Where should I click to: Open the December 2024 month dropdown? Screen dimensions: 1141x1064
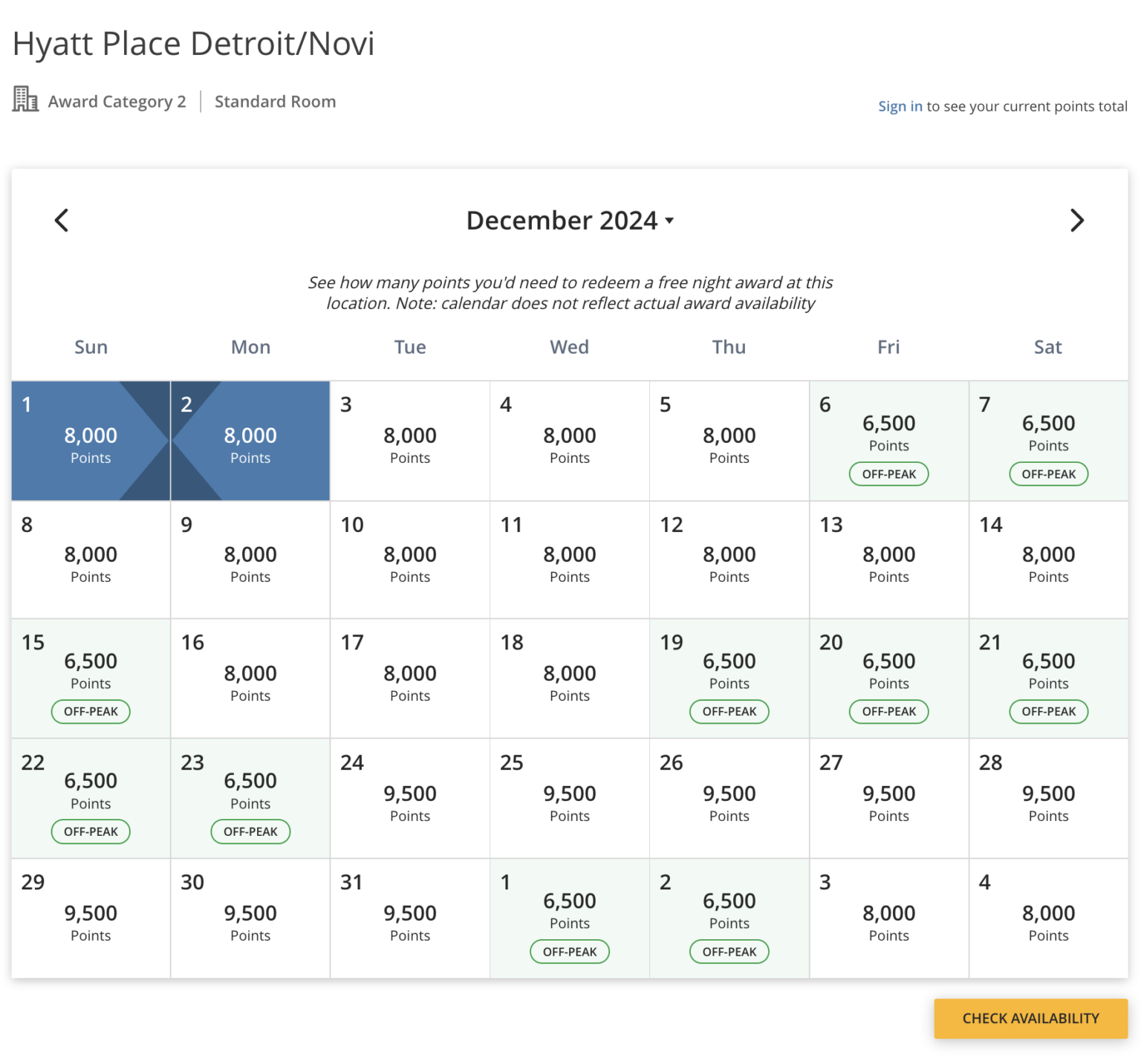570,221
